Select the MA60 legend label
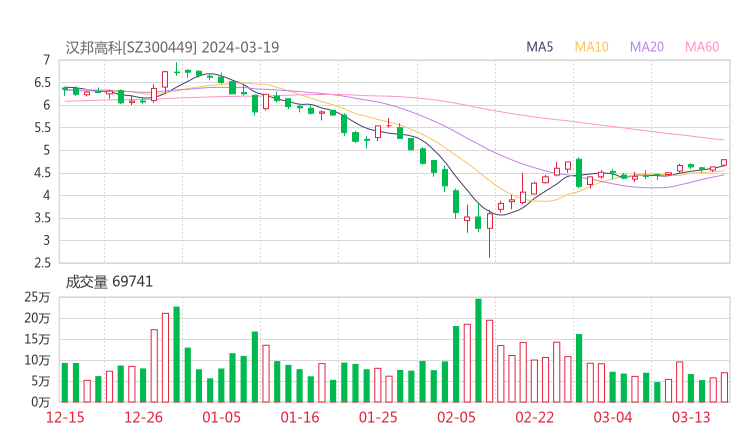 [x=702, y=47]
